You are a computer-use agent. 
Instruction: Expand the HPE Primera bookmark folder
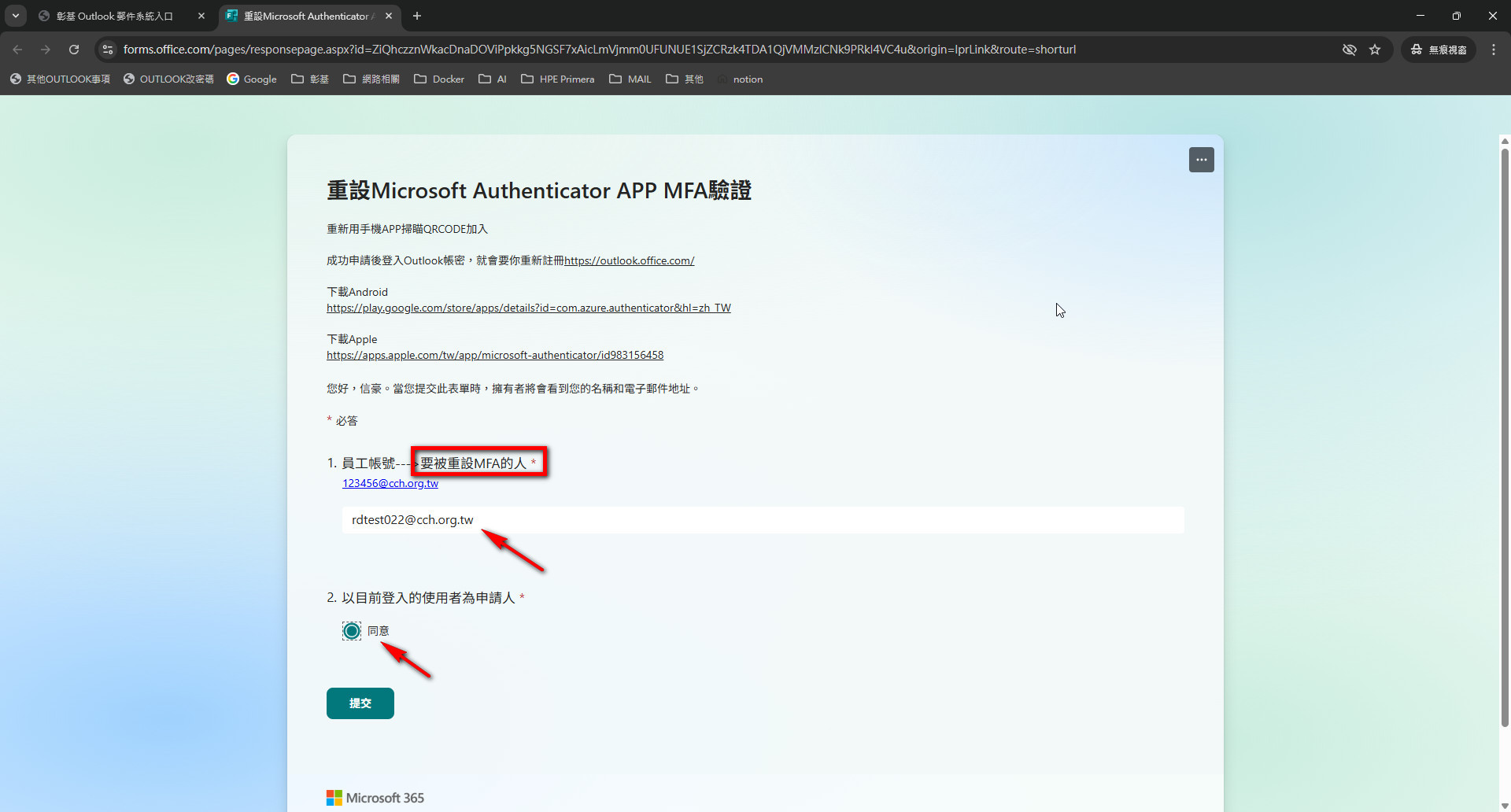pos(557,79)
